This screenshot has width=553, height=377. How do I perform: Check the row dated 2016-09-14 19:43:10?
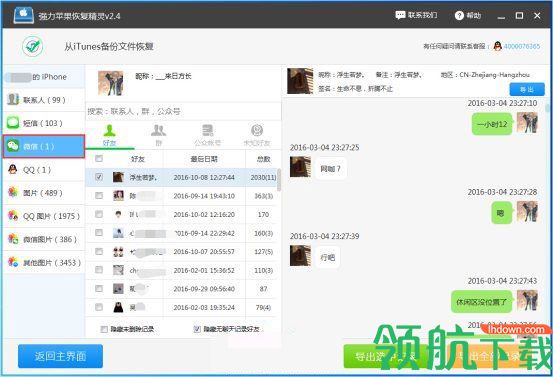coord(99,196)
